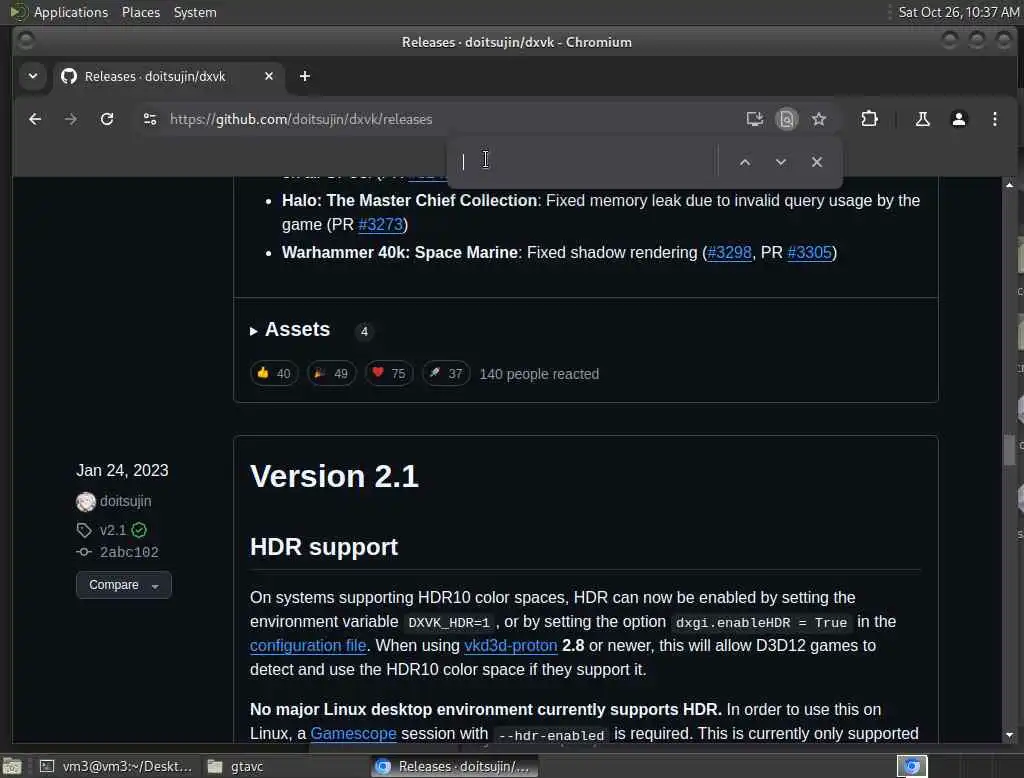Click the address bar URL
Screen dimensions: 1024x778
tap(301, 119)
